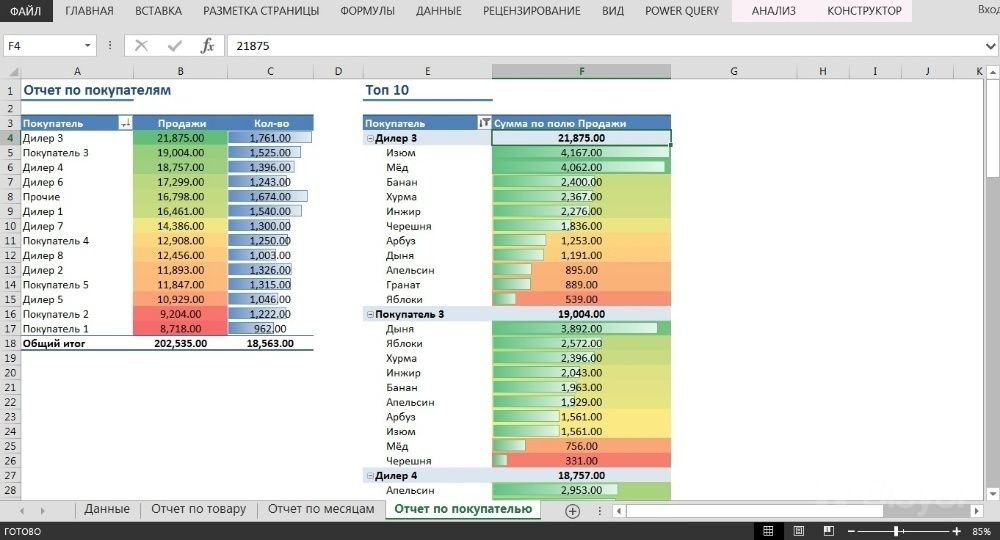
Task: Click the zoom slider handle
Action: [x=896, y=530]
